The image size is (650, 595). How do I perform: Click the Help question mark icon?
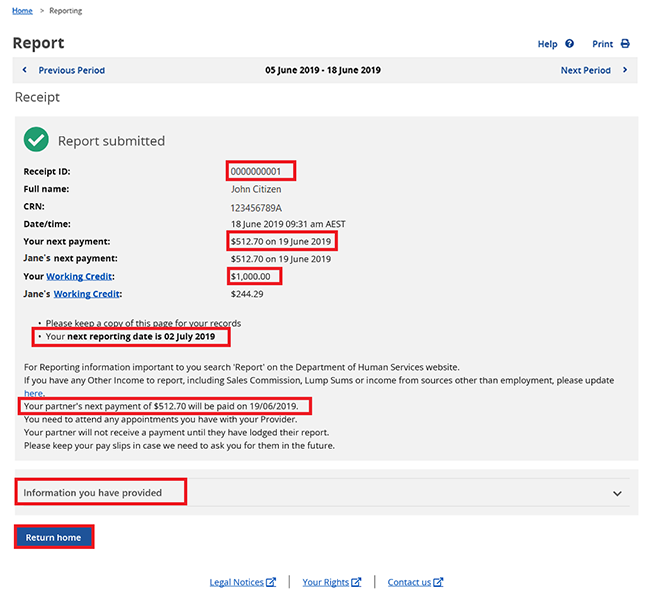pos(570,44)
